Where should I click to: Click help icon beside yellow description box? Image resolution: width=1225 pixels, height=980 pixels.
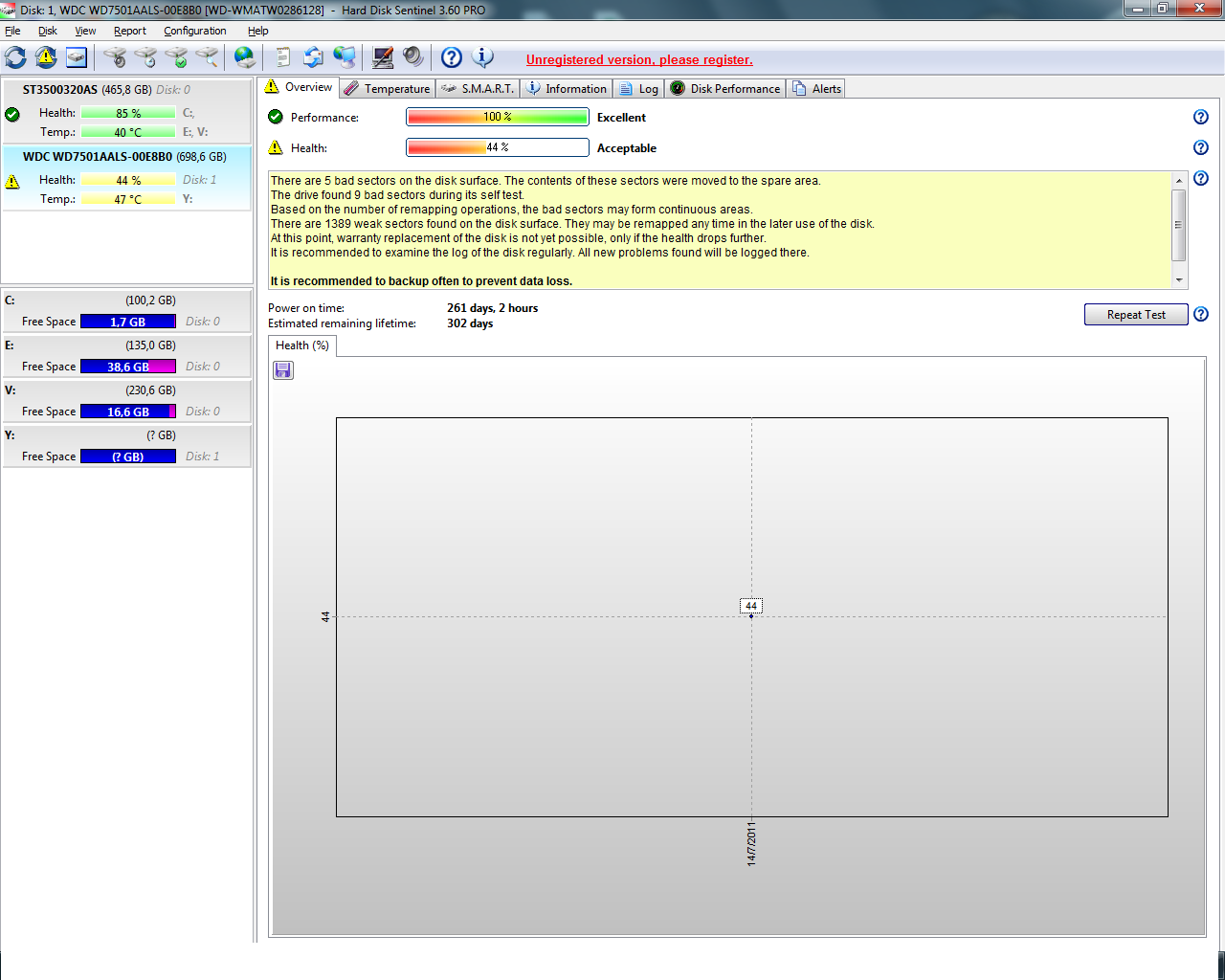1201,178
